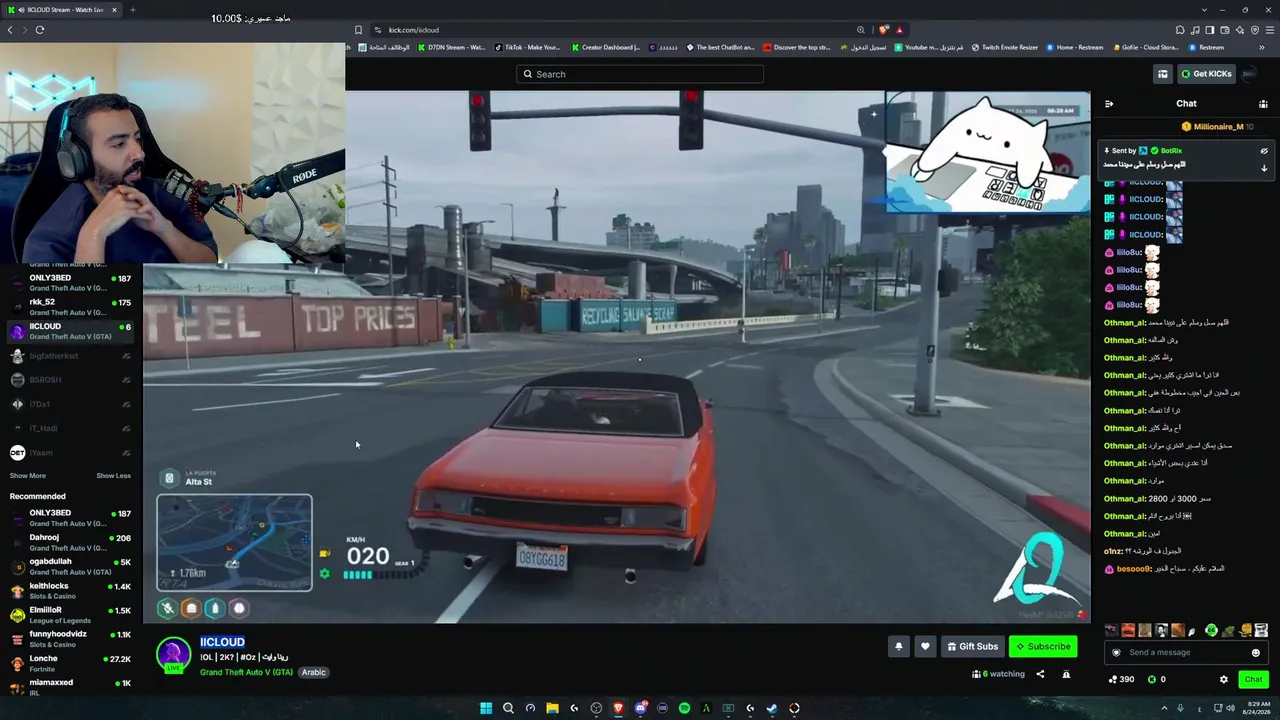Click the Send a message input
Screen dimensions: 1280x720
tap(1185, 653)
